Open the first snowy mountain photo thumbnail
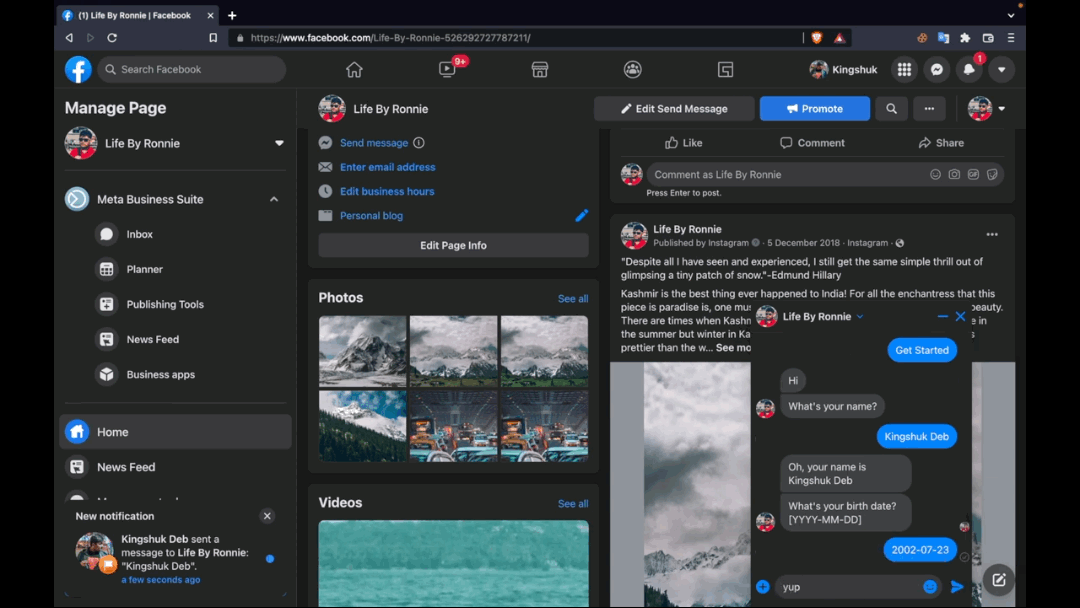This screenshot has width=1080, height=608. 362,351
